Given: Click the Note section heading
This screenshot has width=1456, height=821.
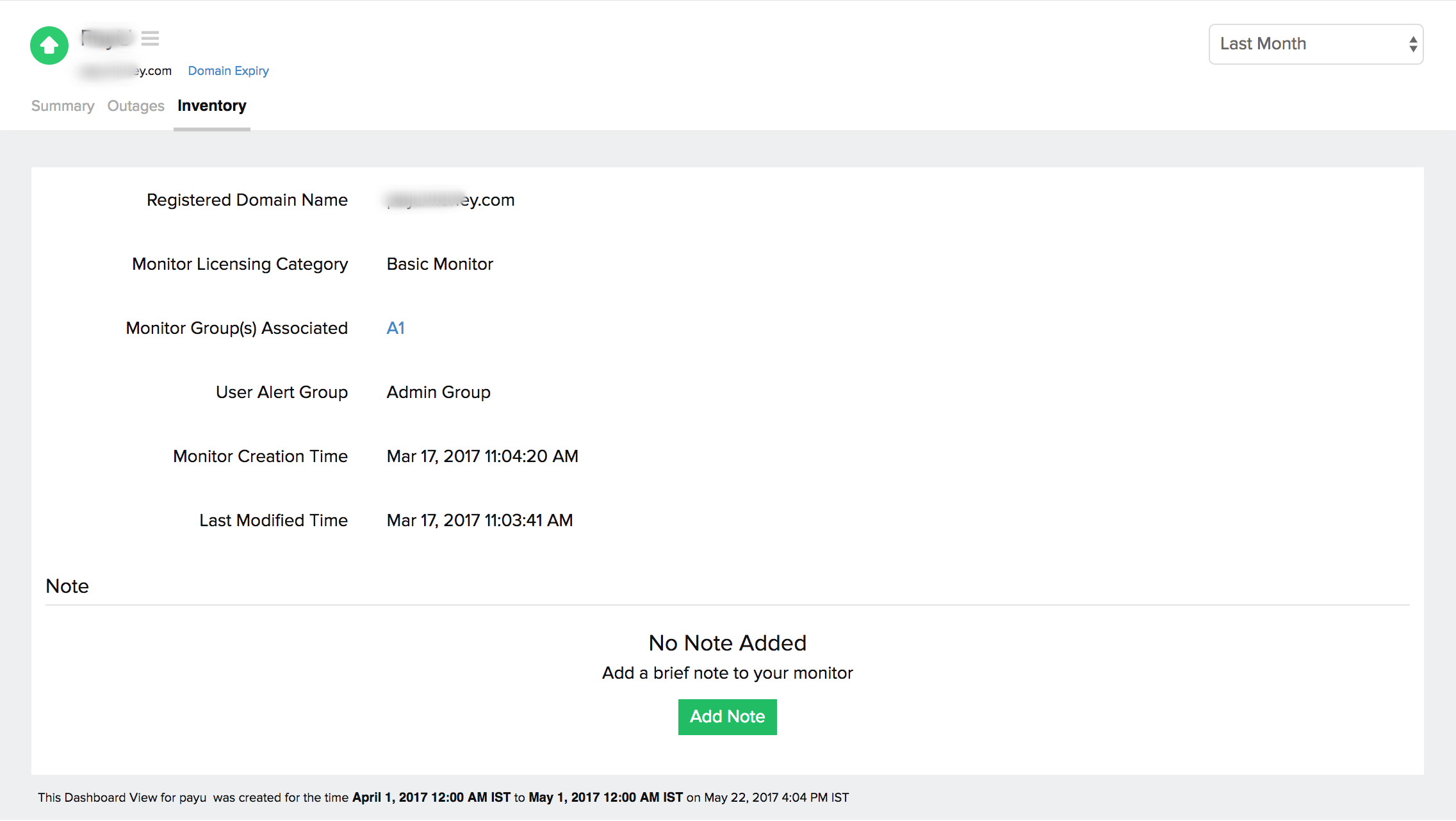Looking at the screenshot, I should pos(67,586).
